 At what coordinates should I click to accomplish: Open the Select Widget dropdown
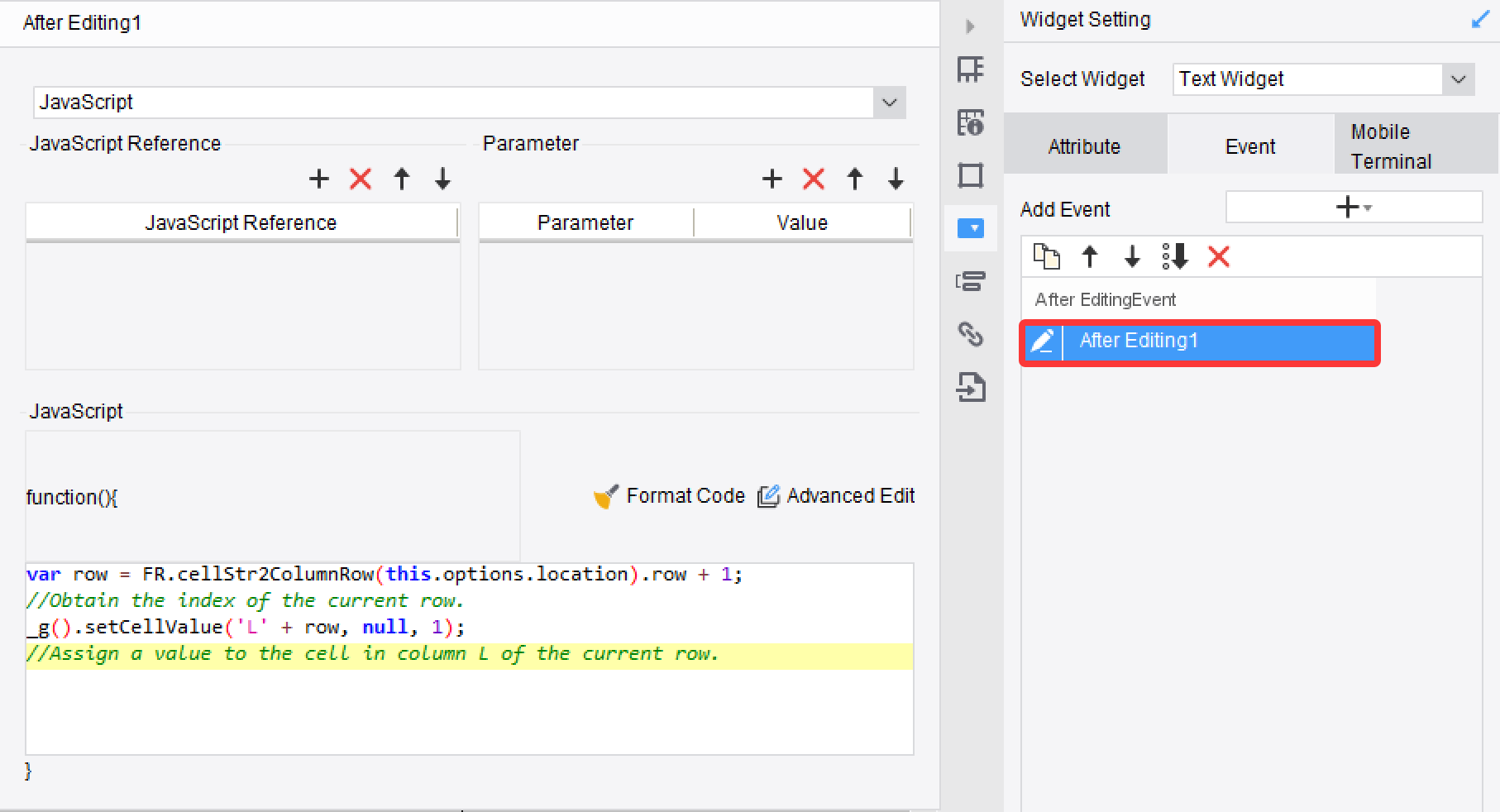point(1458,79)
